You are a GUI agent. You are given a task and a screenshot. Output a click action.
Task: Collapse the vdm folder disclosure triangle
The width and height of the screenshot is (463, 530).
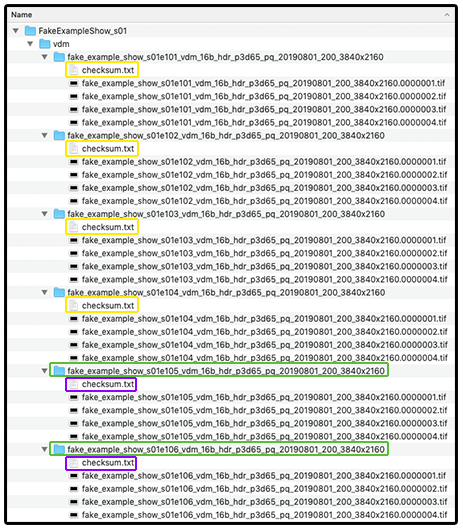click(x=30, y=44)
